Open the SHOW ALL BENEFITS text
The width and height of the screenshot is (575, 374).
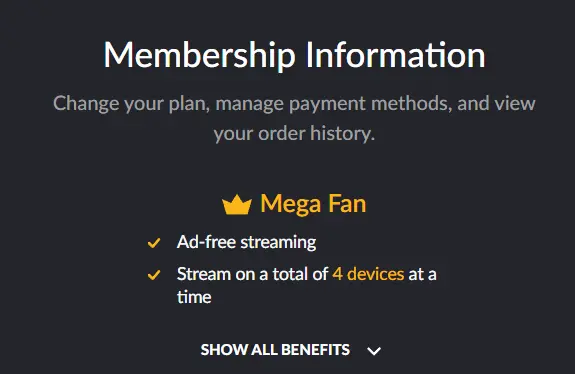(x=275, y=350)
